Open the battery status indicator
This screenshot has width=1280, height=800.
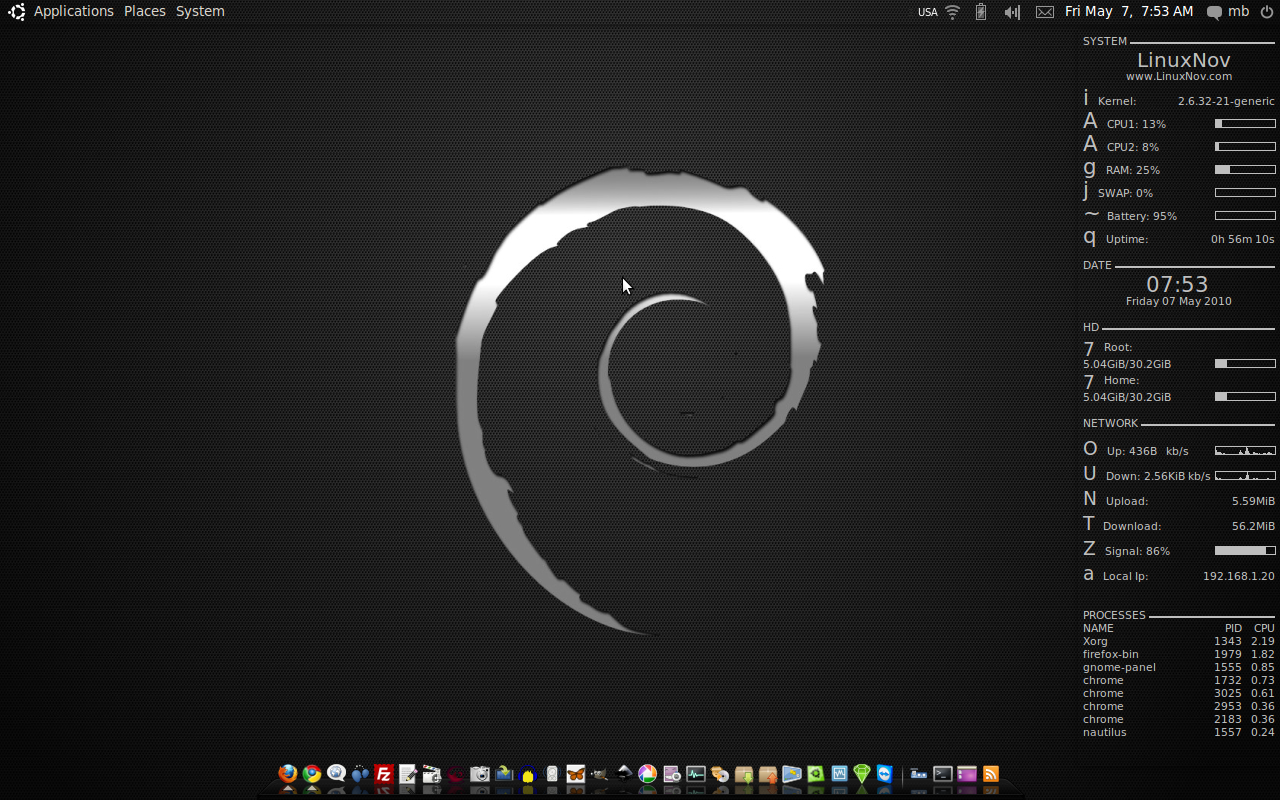point(981,12)
